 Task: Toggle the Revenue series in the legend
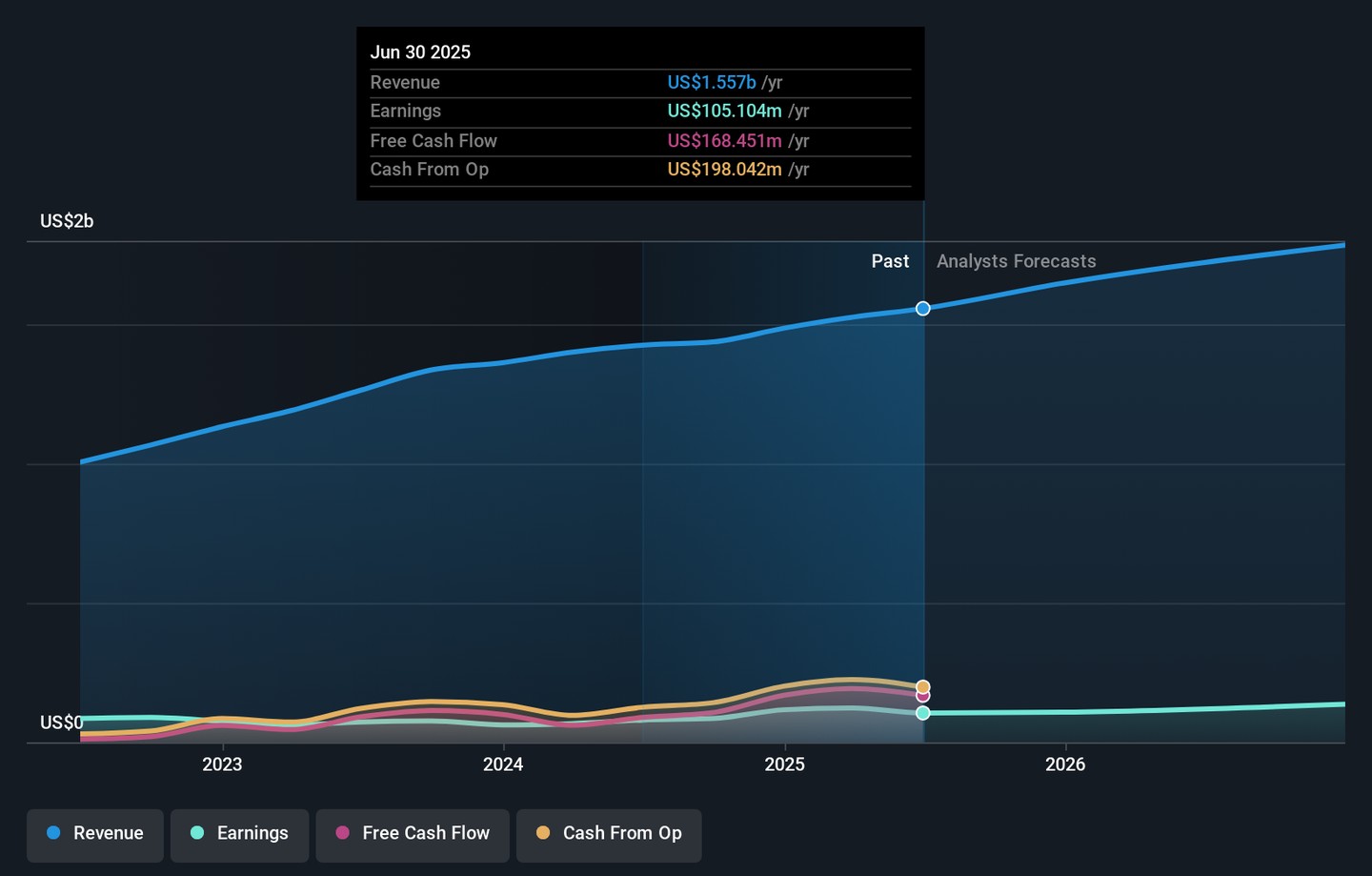(x=95, y=834)
